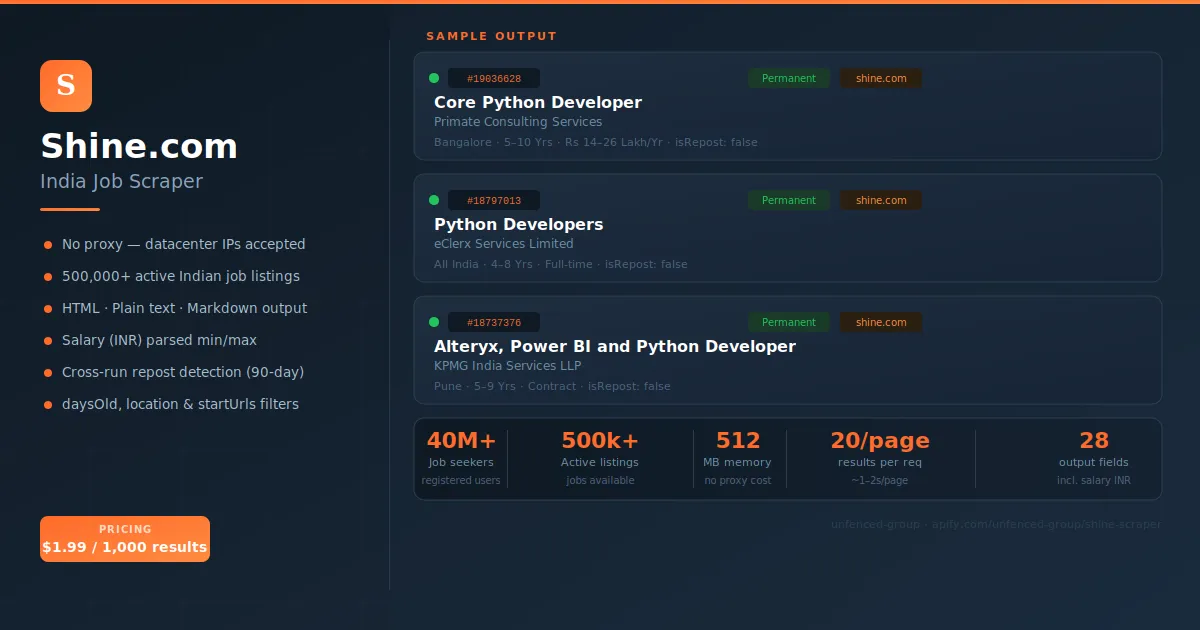Click the green status dot beside #18737376
This screenshot has height=630, width=1200.
(434, 322)
